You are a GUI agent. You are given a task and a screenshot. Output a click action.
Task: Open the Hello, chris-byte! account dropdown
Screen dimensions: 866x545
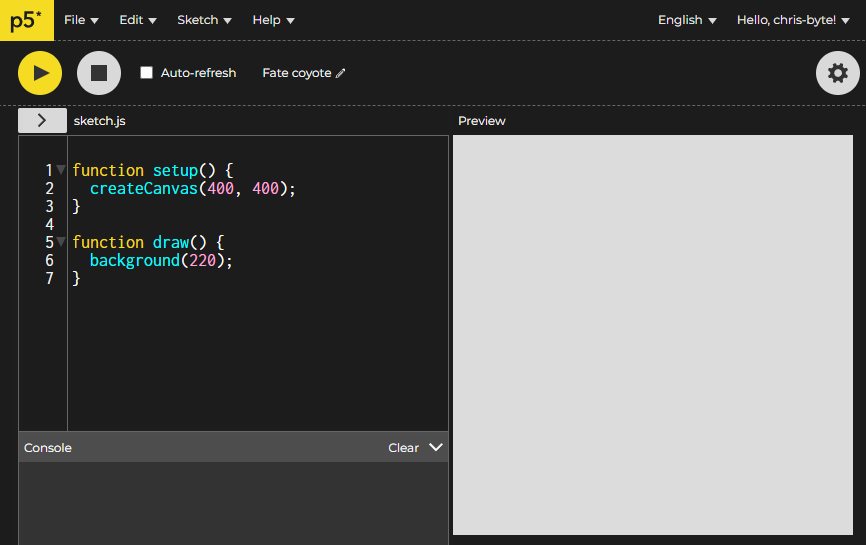[x=792, y=20]
